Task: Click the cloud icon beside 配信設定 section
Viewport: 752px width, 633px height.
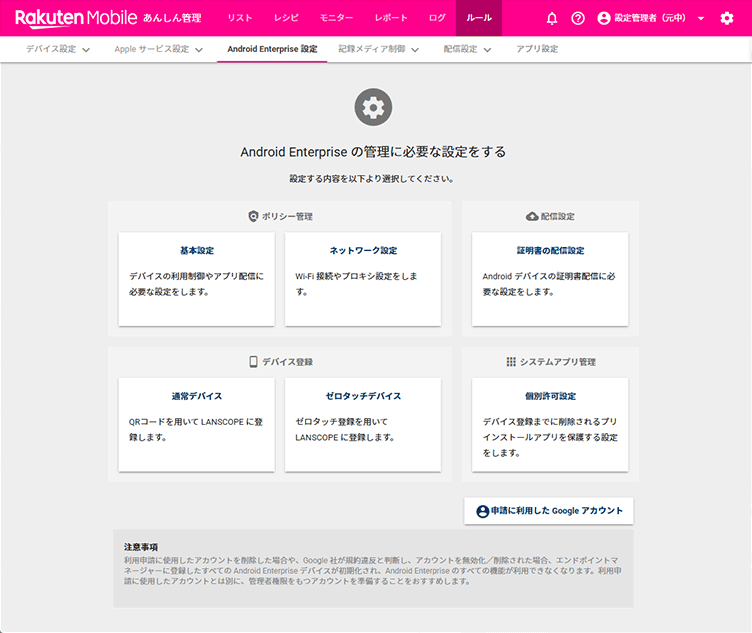Action: (x=532, y=216)
